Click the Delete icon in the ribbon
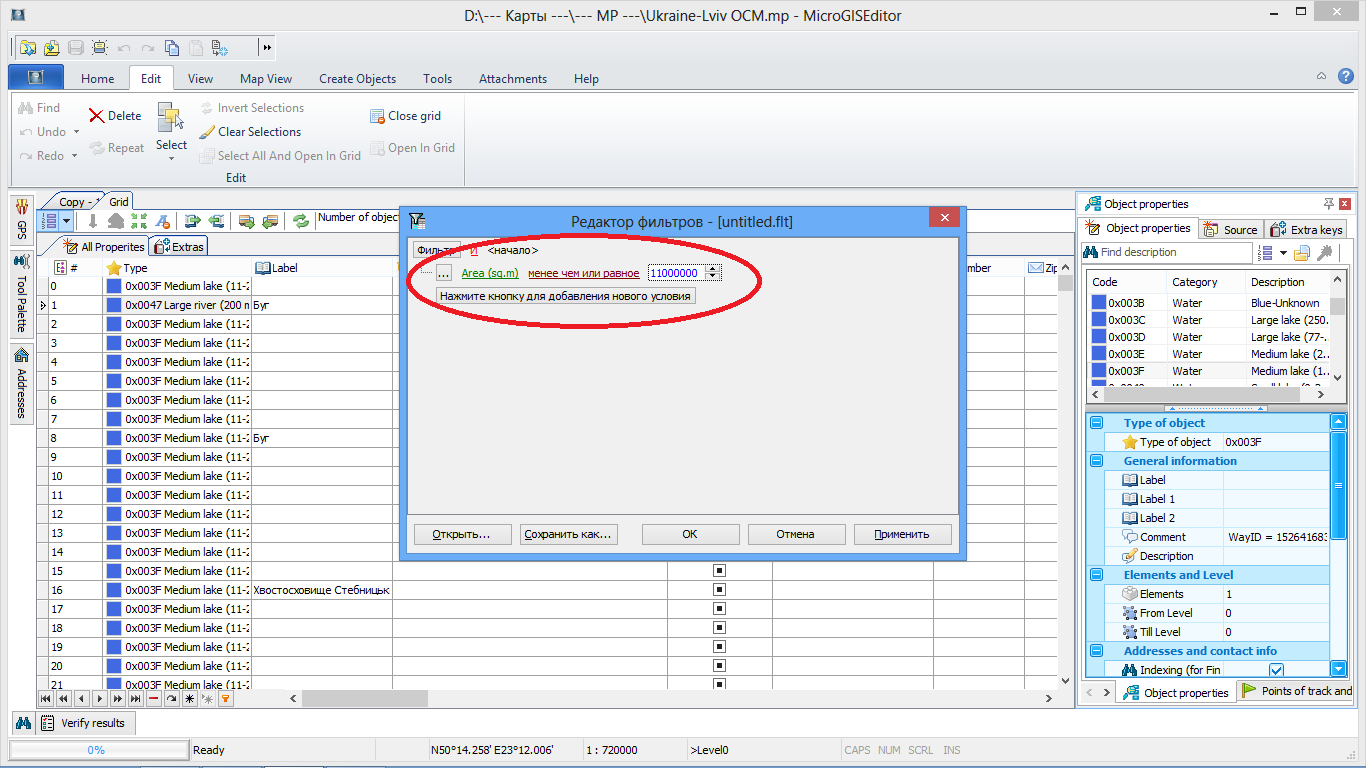Image resolution: width=1366 pixels, height=768 pixels. click(97, 116)
